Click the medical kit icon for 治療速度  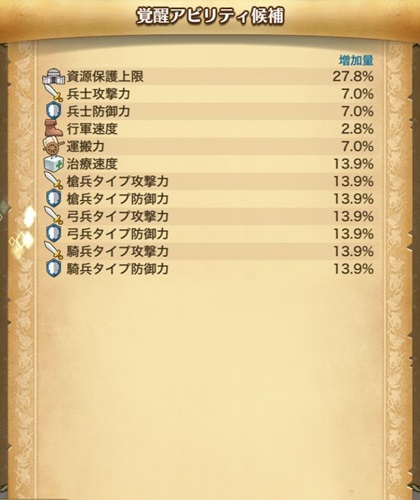point(53,164)
